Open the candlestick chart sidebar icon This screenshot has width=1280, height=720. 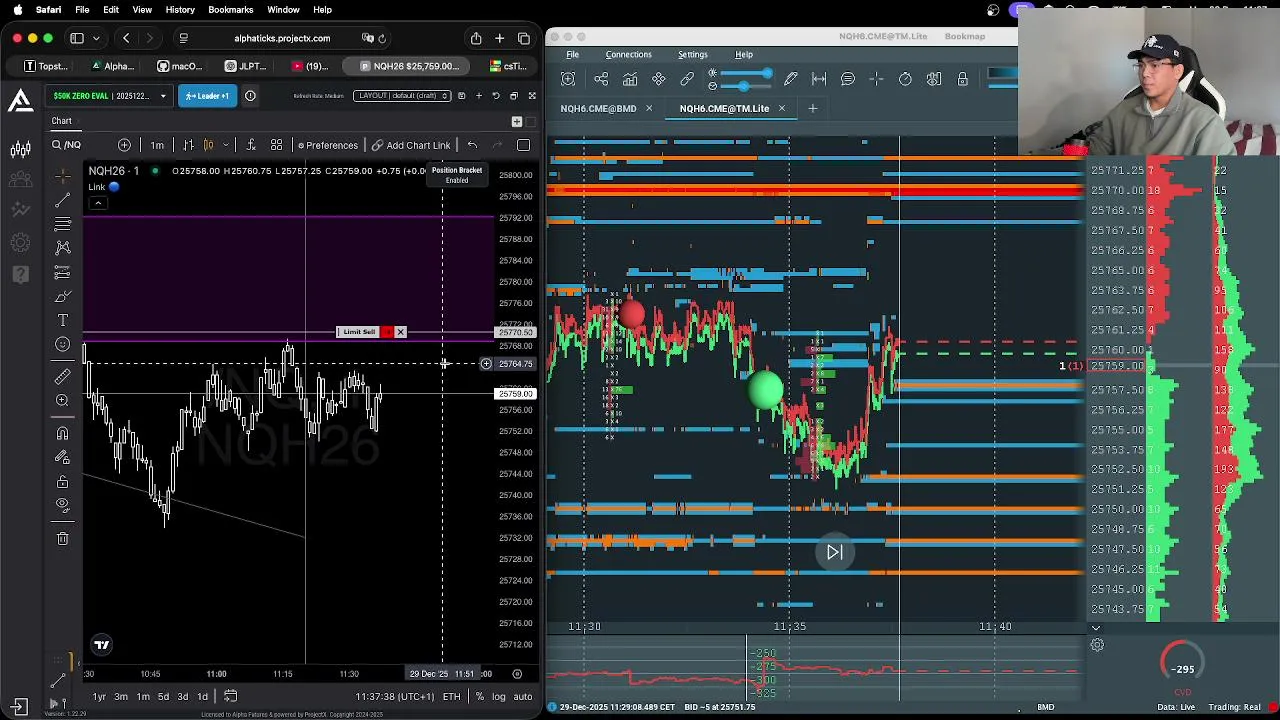pos(20,150)
